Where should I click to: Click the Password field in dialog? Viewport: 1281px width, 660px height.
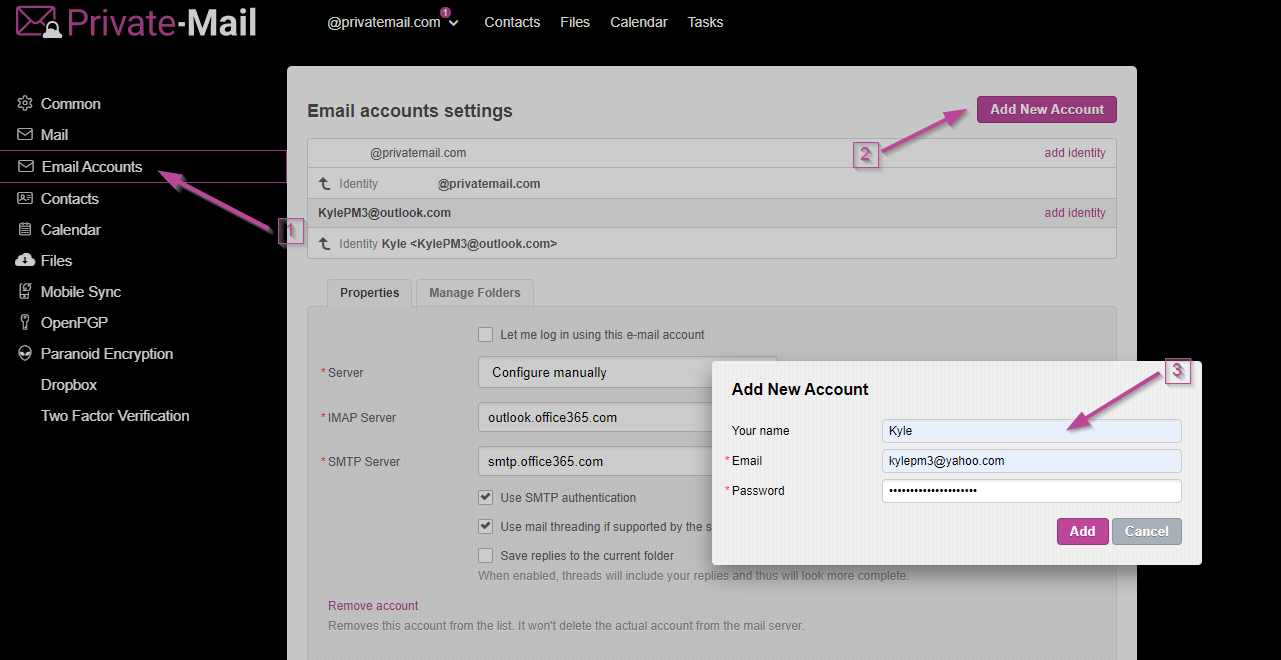(1031, 491)
